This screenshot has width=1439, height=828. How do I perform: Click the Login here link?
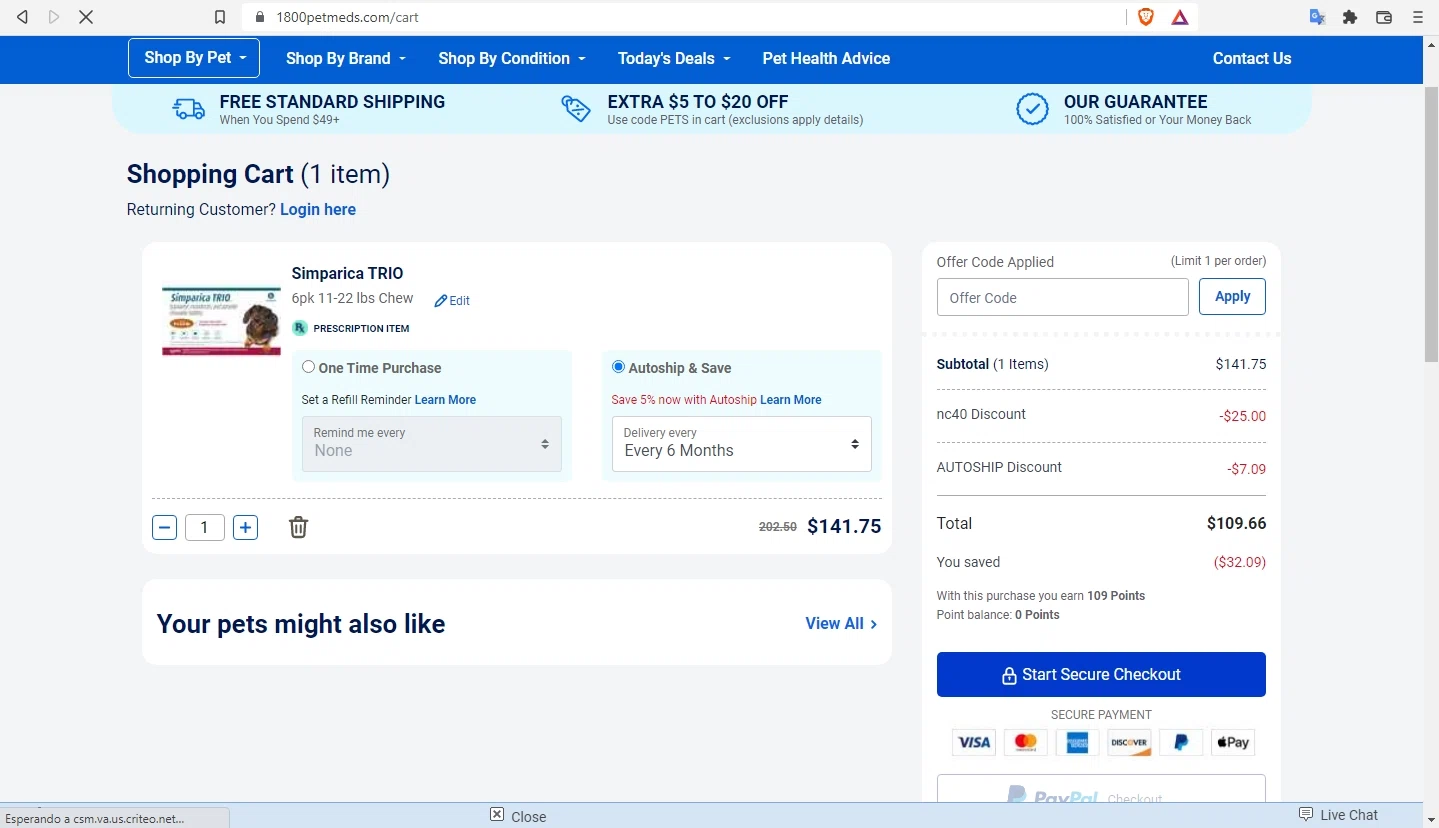(318, 209)
